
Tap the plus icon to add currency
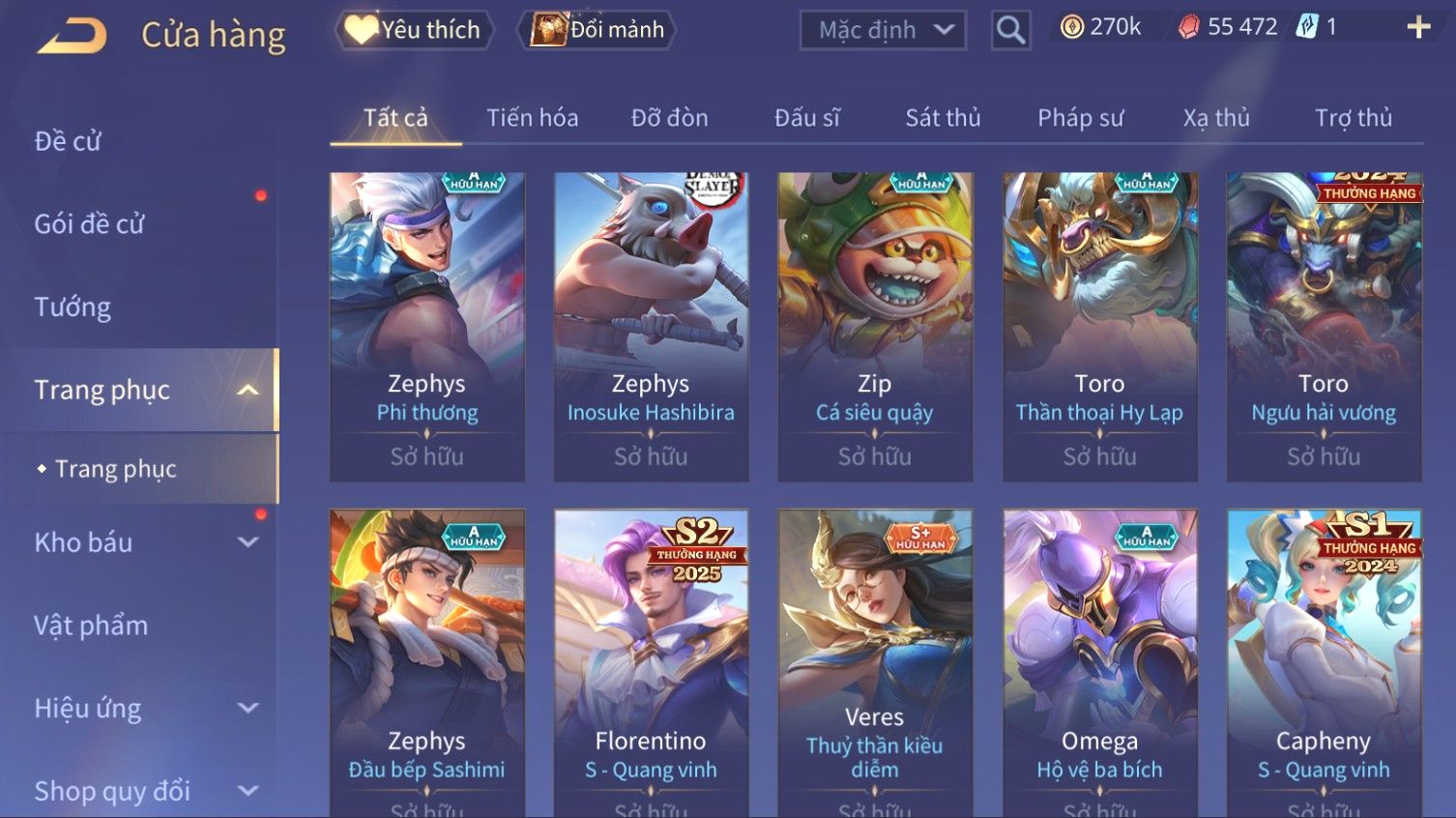coord(1418,27)
